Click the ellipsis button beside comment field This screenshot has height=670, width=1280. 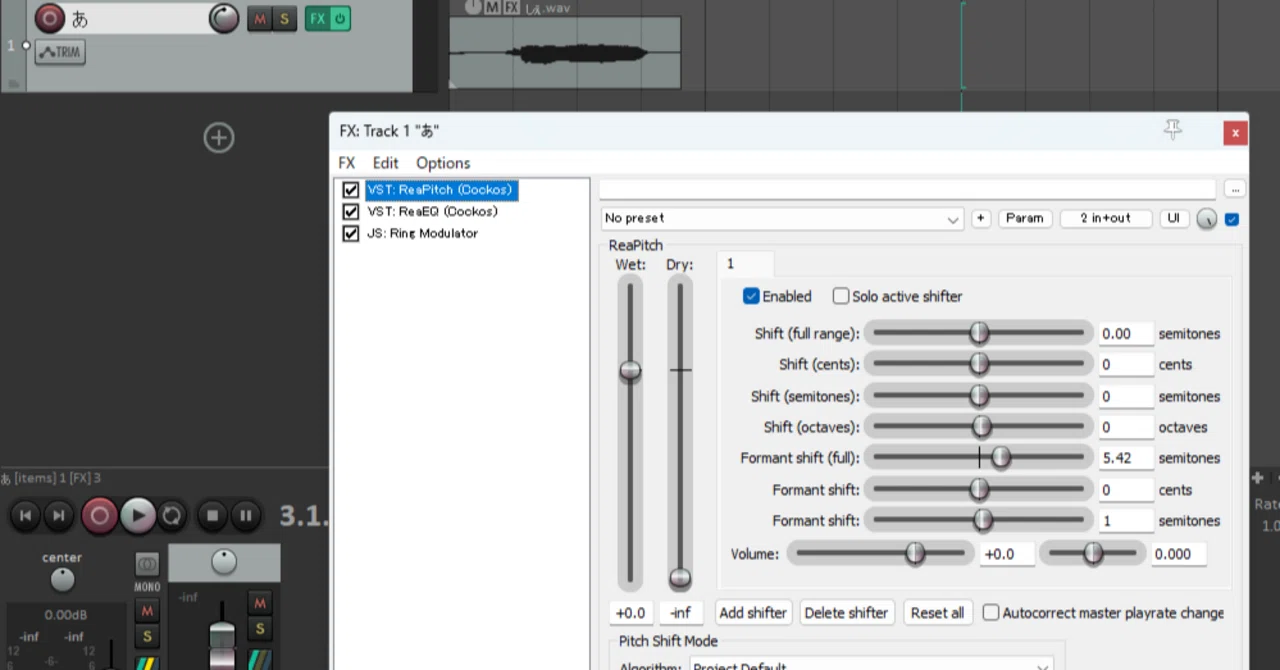coord(1235,189)
